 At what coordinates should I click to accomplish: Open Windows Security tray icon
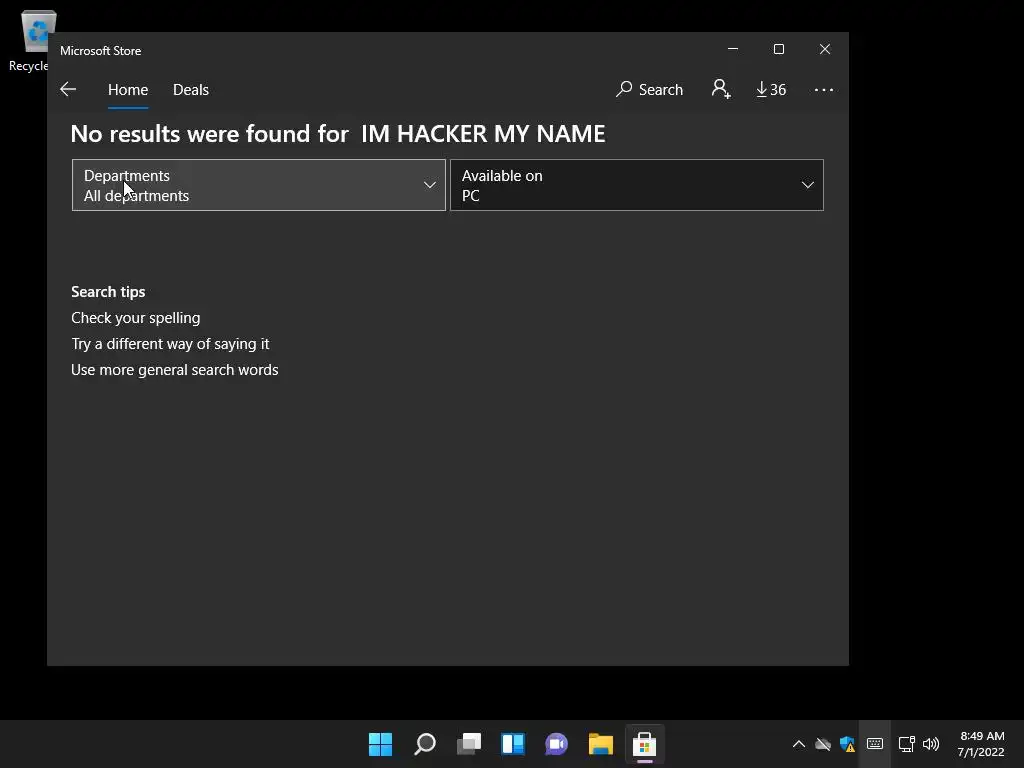[848, 744]
